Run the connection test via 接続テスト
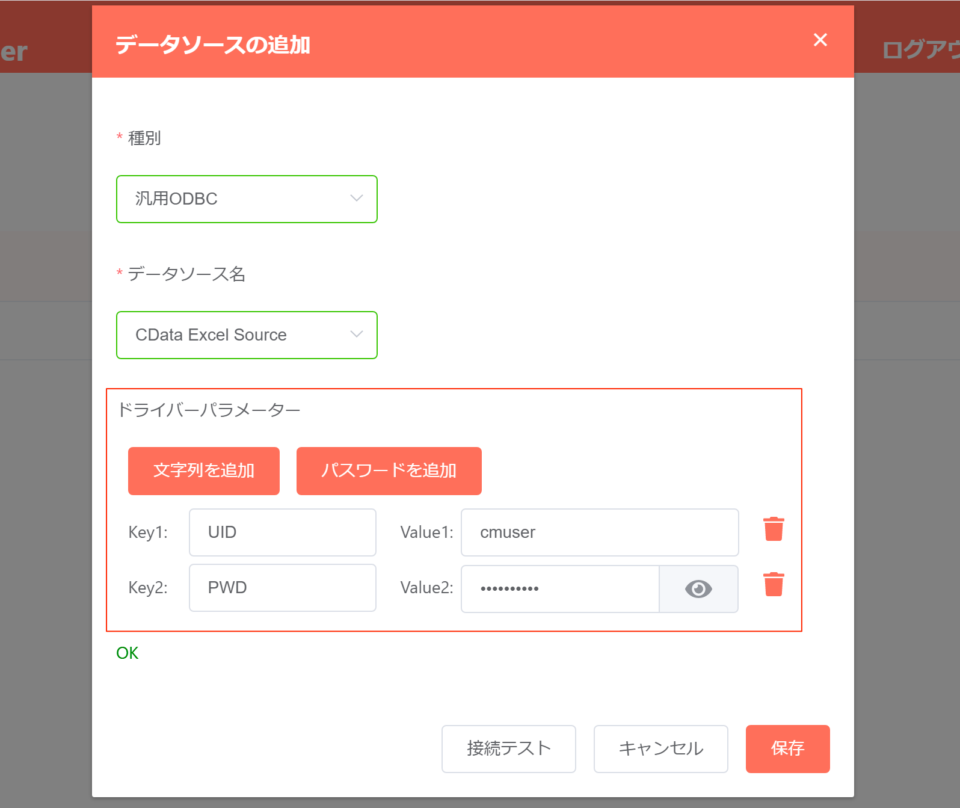The height and width of the screenshot is (808, 960). click(509, 748)
